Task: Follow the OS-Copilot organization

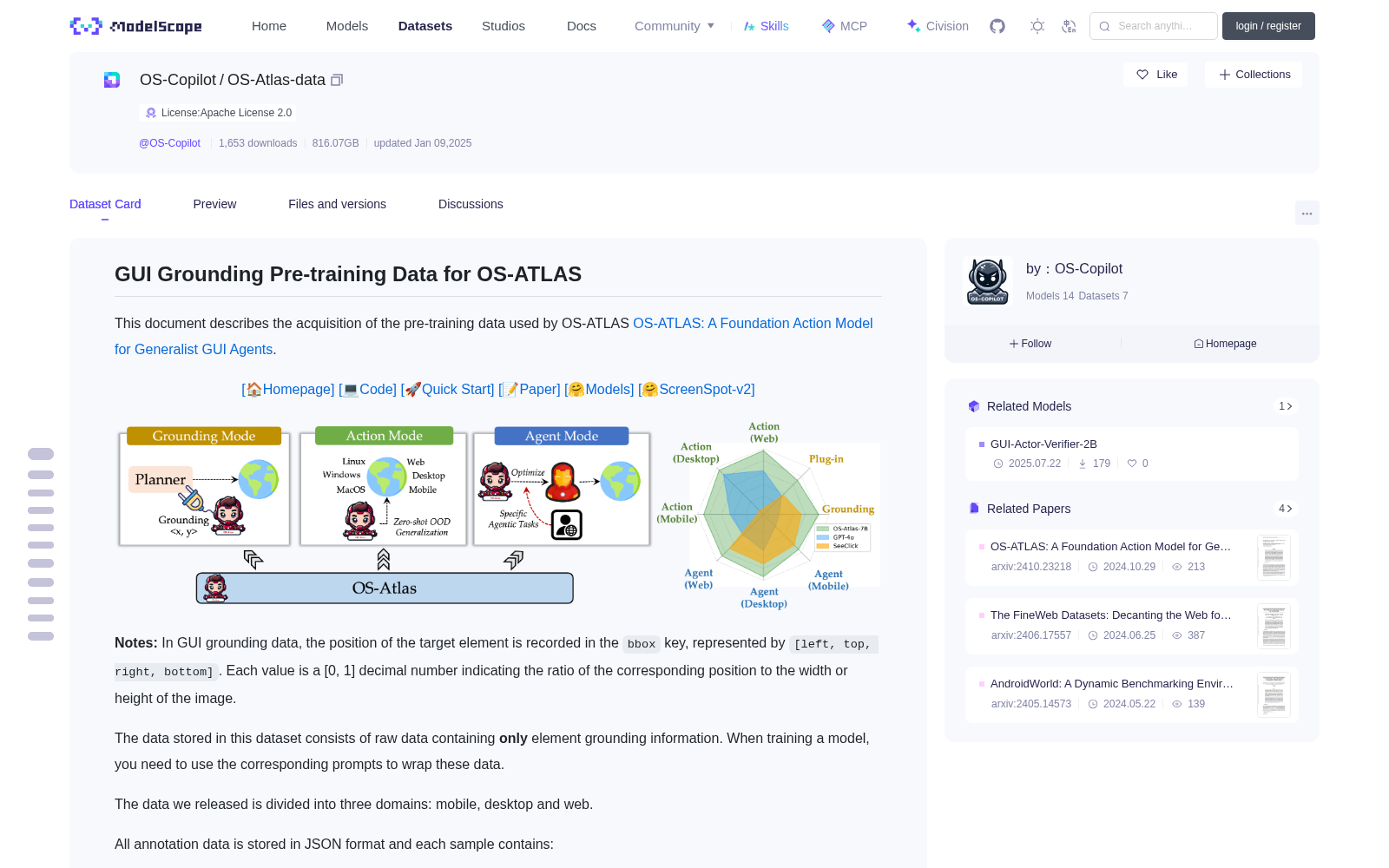Action: click(1030, 344)
